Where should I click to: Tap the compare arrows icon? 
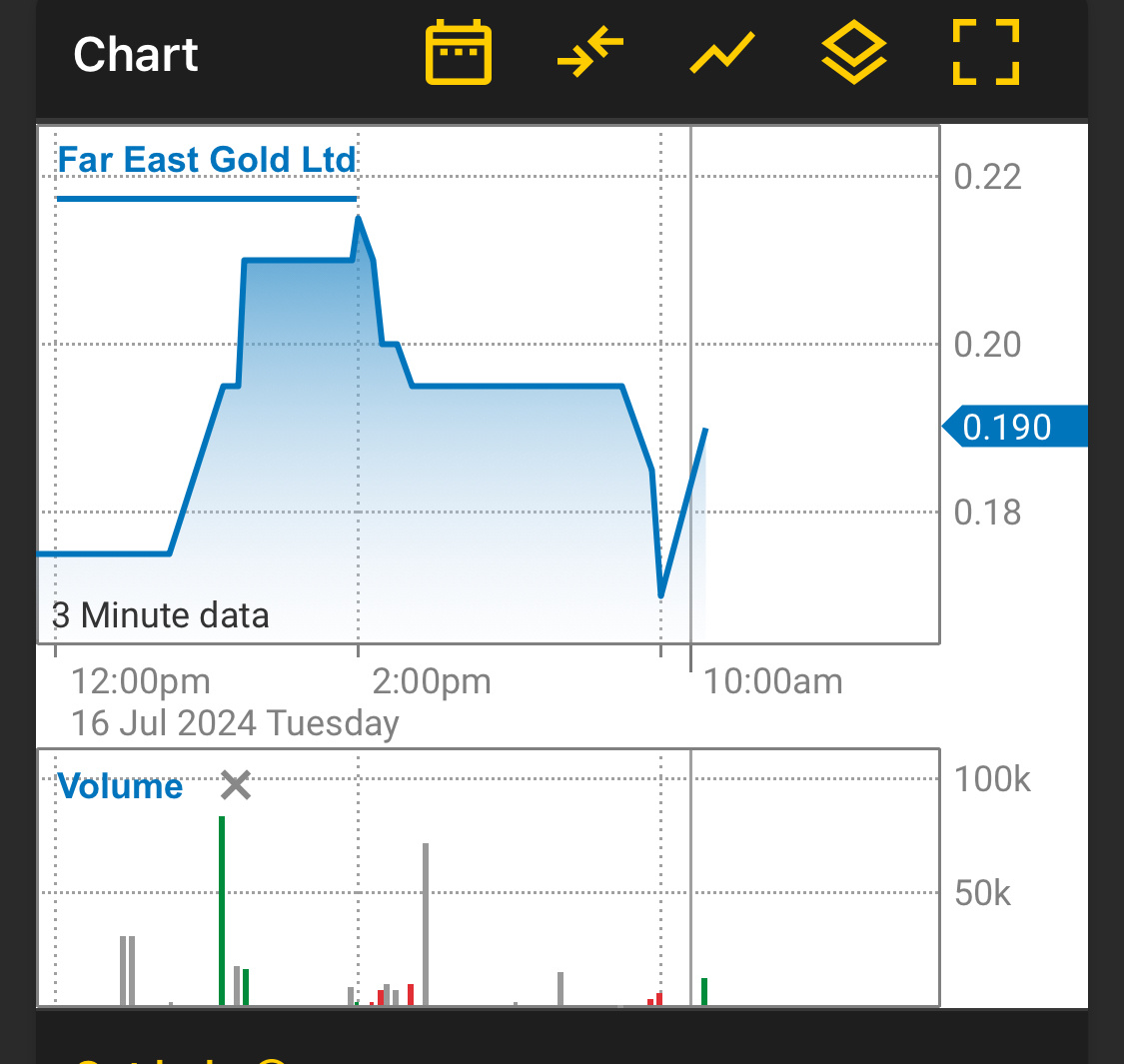pos(589,52)
